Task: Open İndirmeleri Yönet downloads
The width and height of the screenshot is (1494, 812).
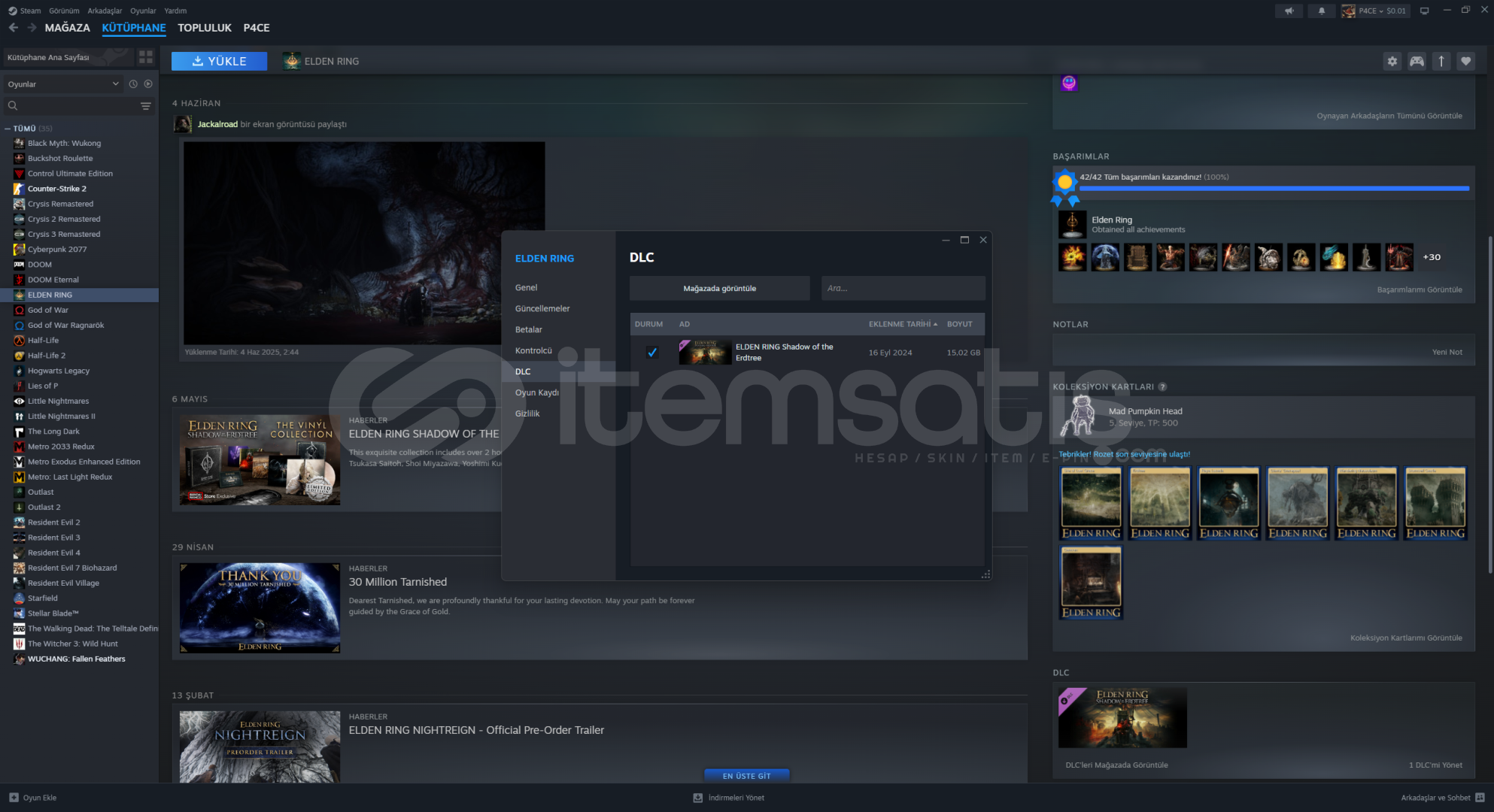Action: [x=728, y=798]
